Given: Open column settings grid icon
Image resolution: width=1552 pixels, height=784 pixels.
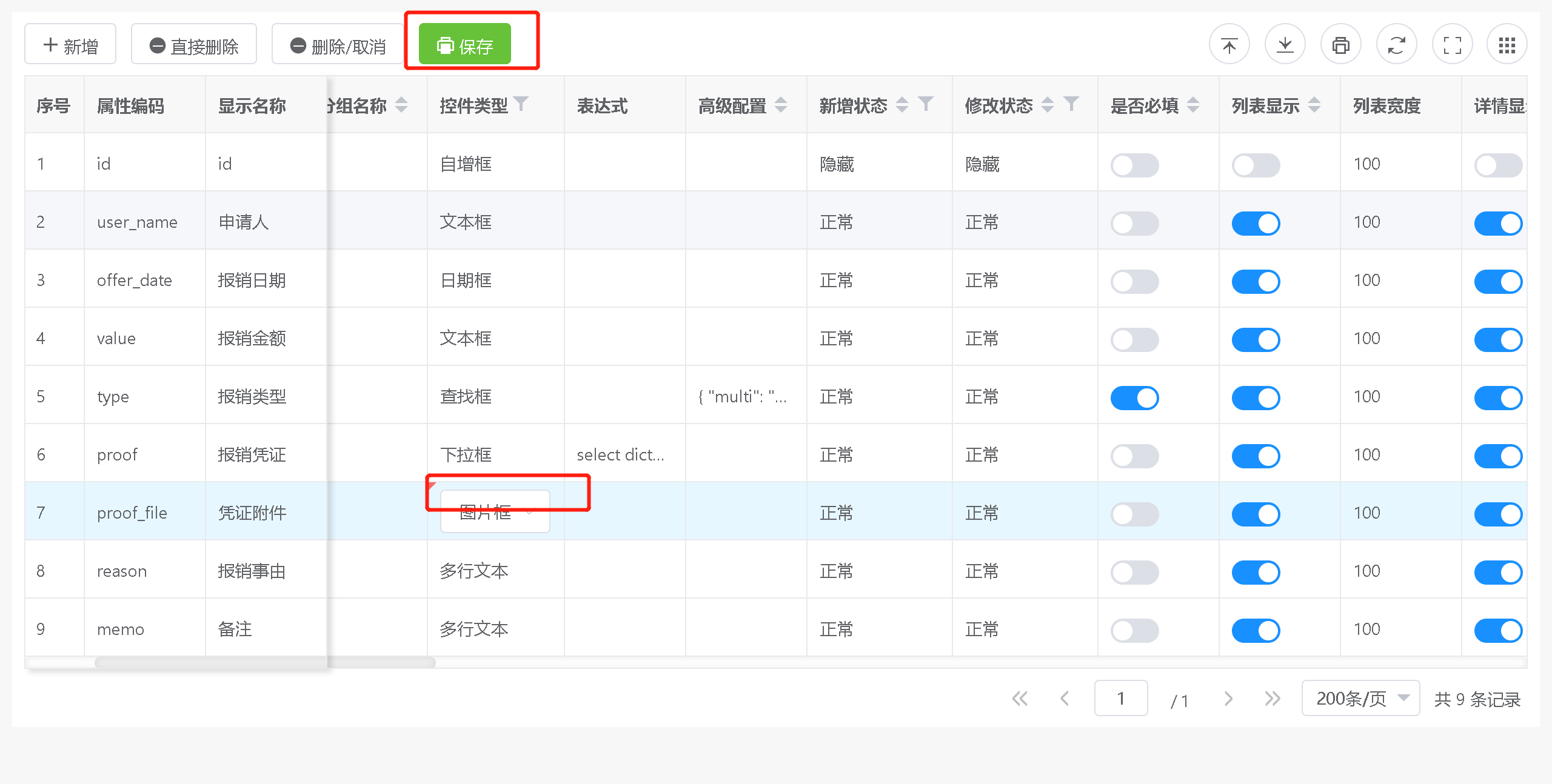Looking at the screenshot, I should coord(1507,45).
